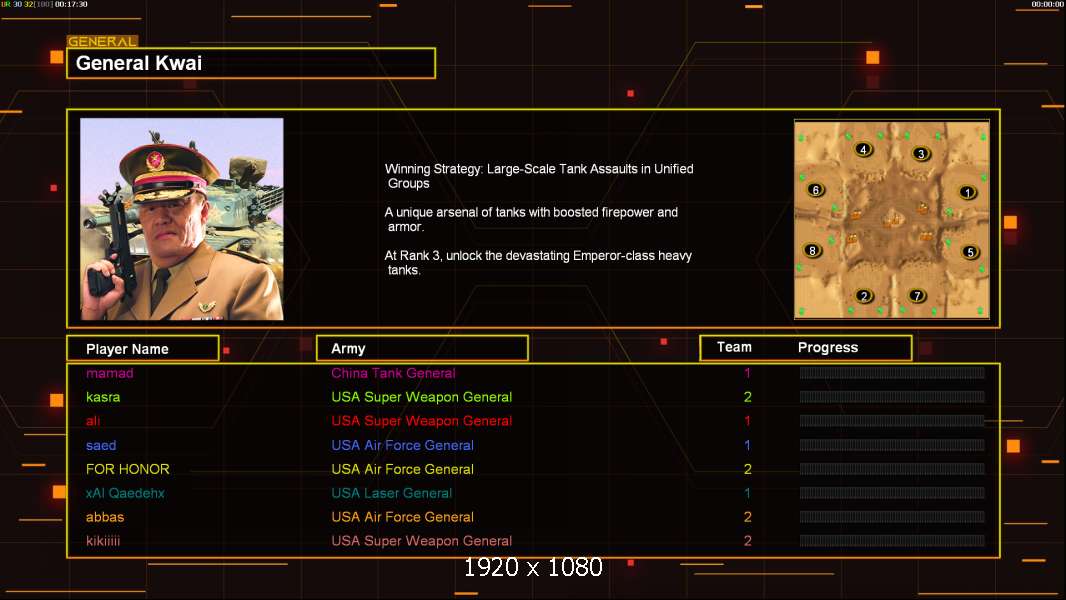Screen dimensions: 1066x600
Task: Click start position 3 on the minimap
Action: (x=921, y=154)
